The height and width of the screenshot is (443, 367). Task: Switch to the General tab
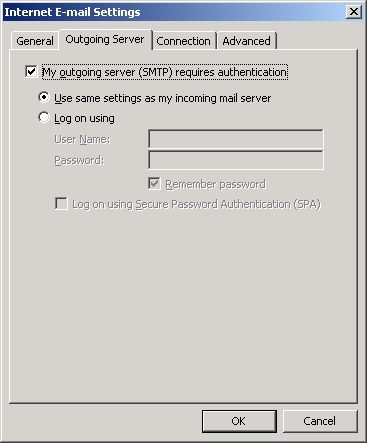point(35,41)
